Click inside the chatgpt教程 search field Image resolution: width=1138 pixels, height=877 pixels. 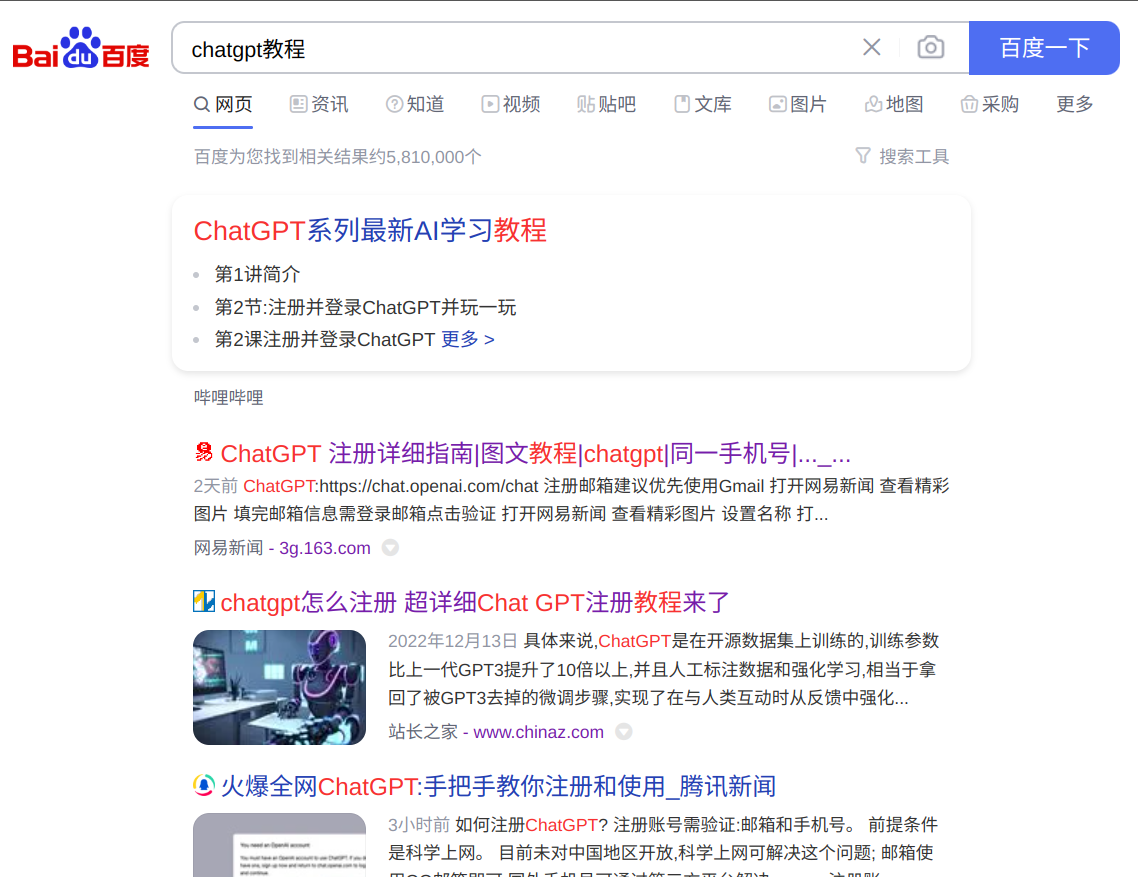point(515,49)
